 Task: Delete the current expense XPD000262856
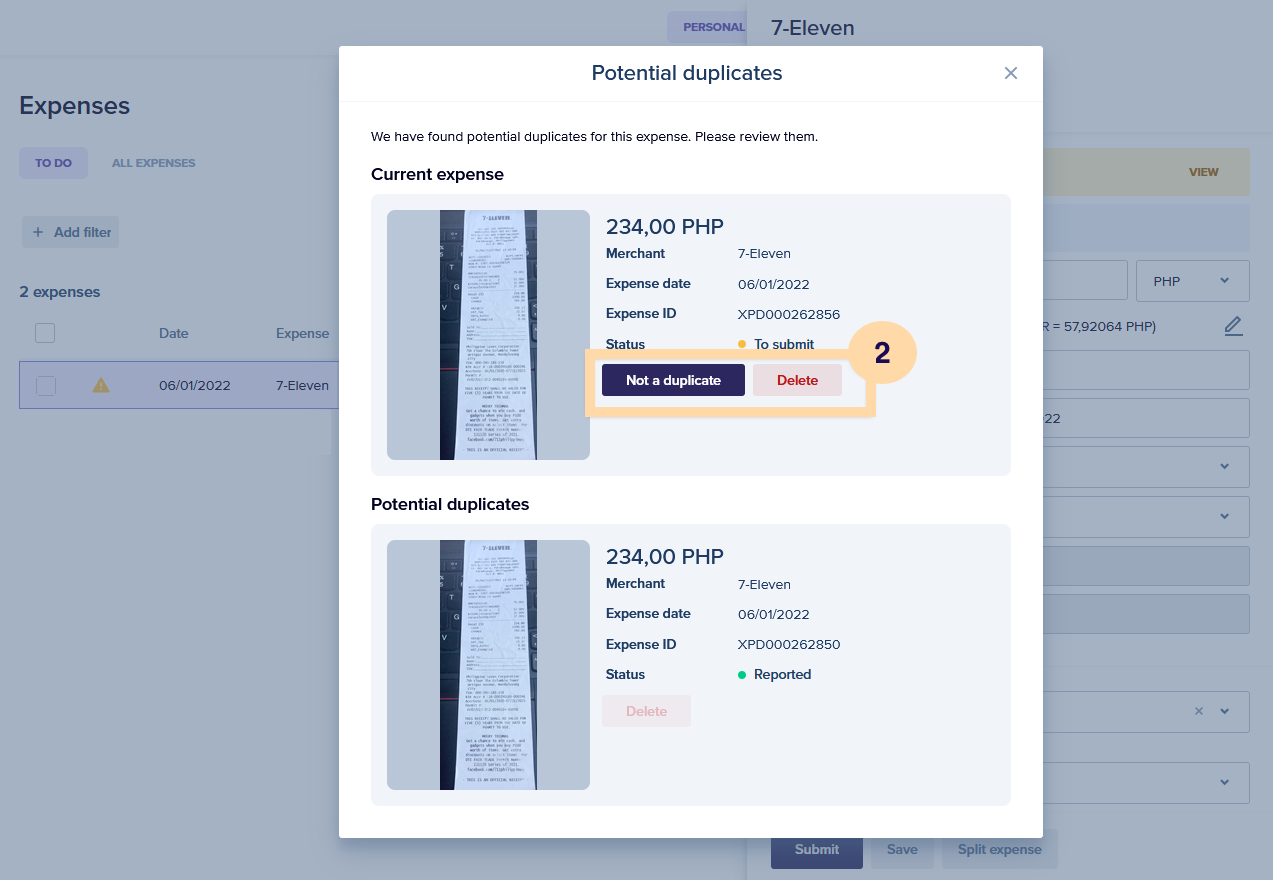(x=797, y=380)
